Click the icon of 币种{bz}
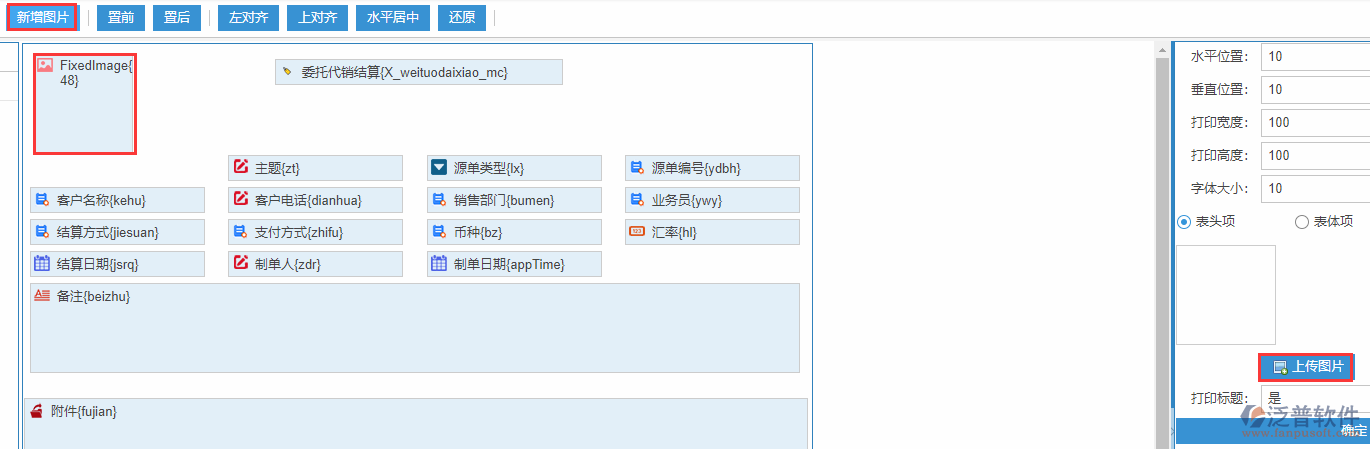Viewport: 1370px width, 449px height. tap(438, 232)
